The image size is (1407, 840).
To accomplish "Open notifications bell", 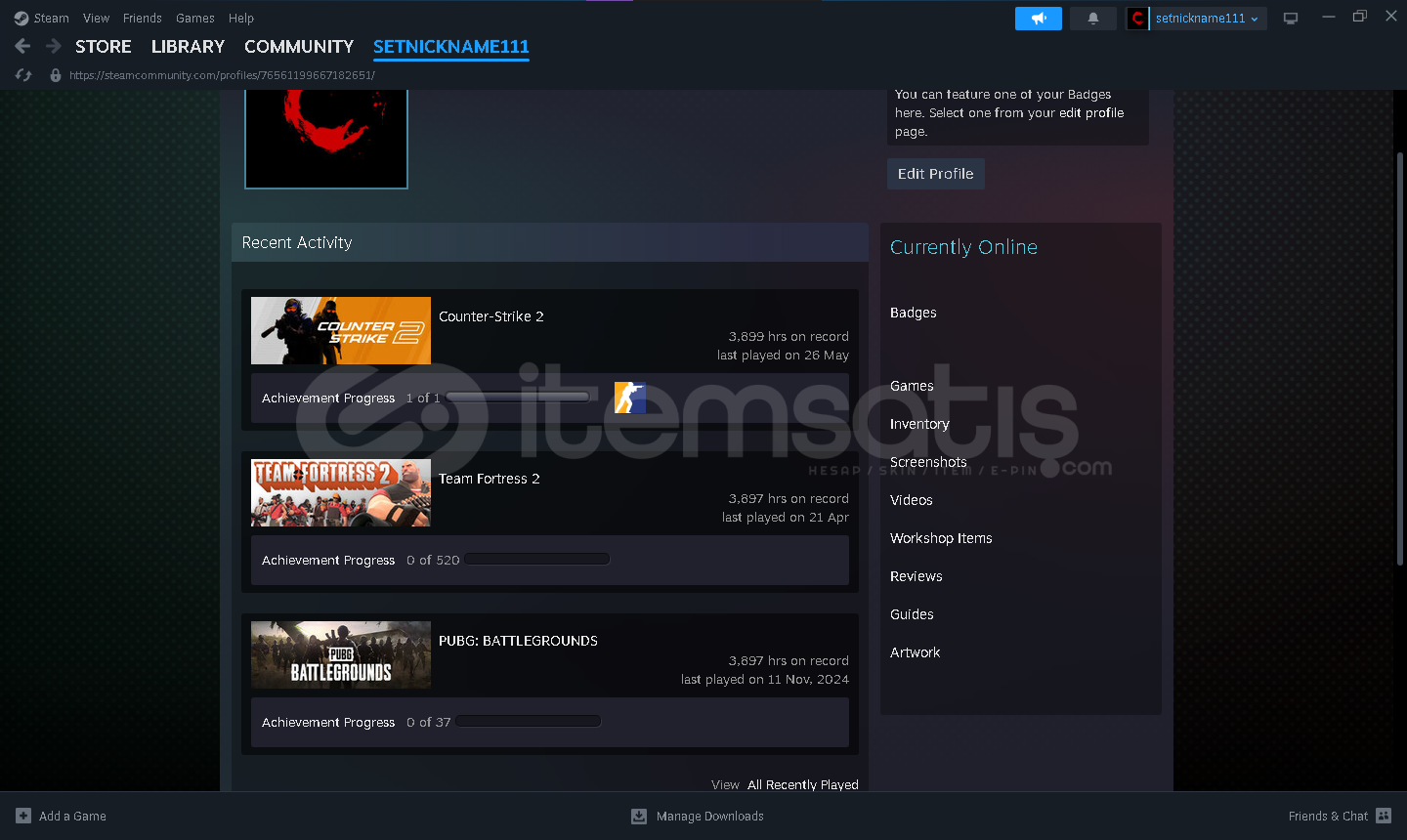I will click(x=1093, y=19).
